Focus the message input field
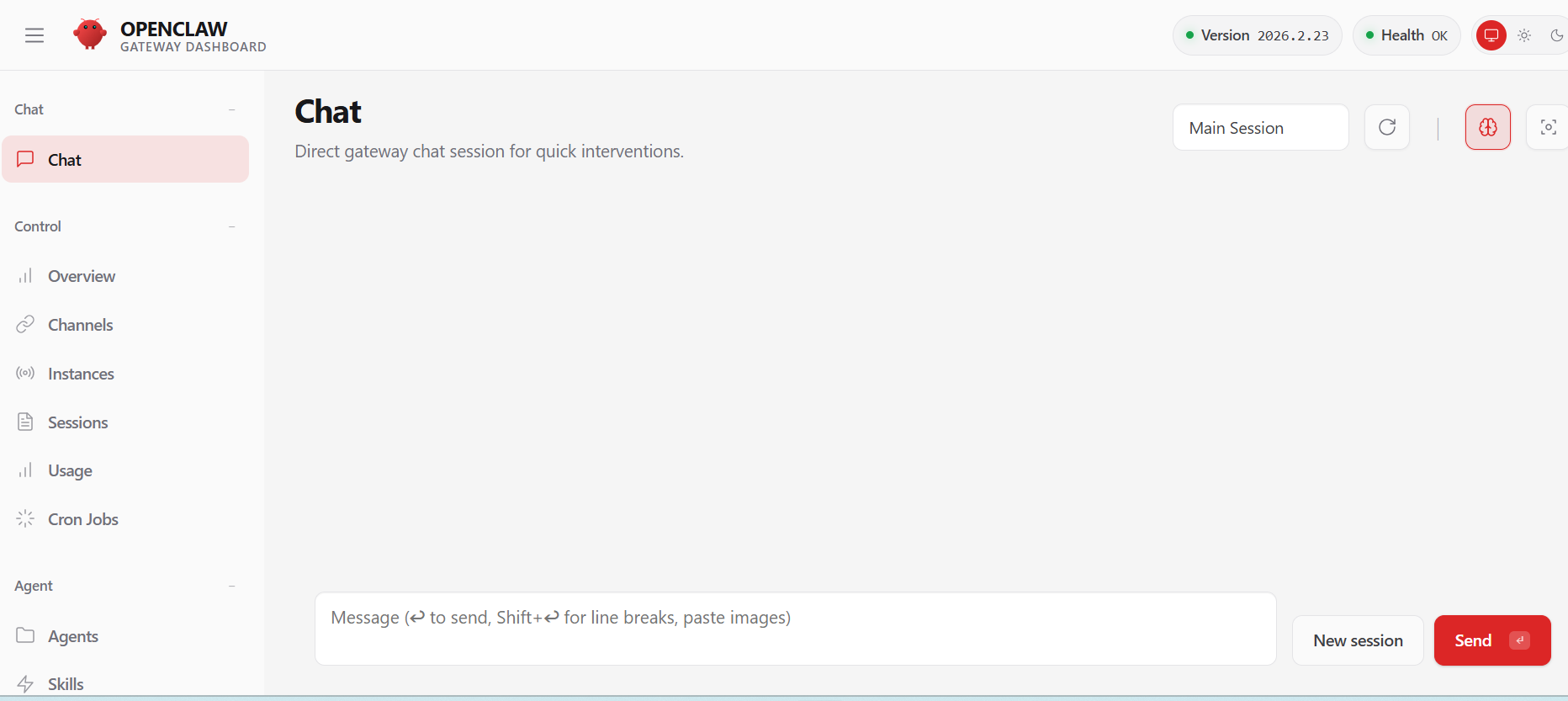This screenshot has width=1568, height=701. pos(795,629)
